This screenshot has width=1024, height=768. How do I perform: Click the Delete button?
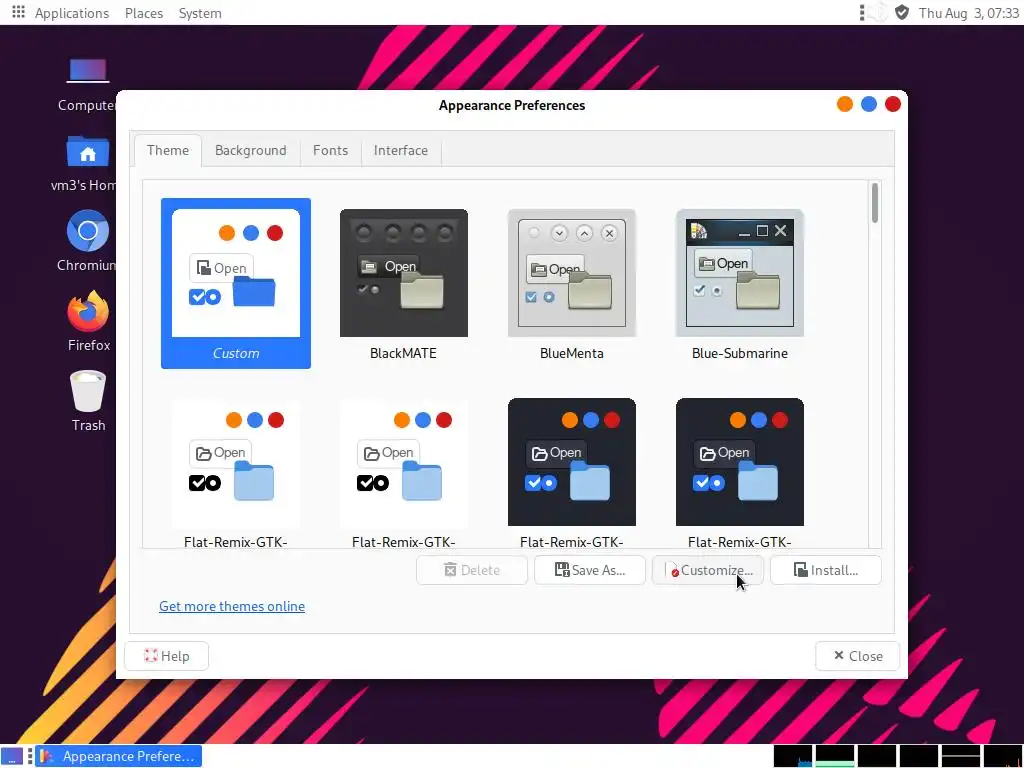[472, 570]
